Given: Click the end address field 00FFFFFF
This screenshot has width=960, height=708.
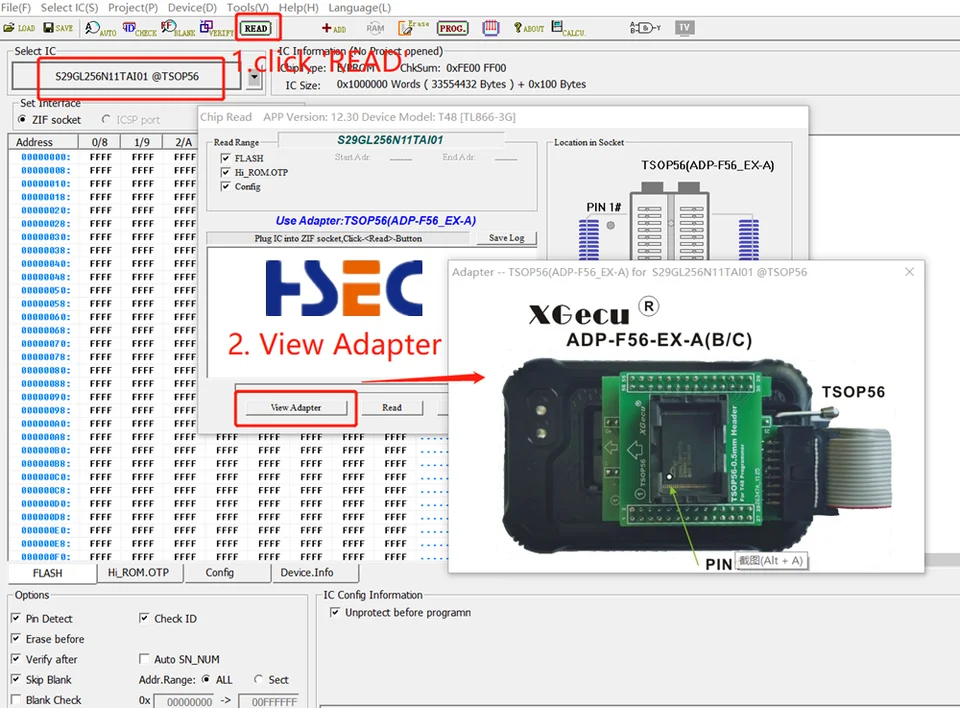Looking at the screenshot, I should click(x=268, y=701).
